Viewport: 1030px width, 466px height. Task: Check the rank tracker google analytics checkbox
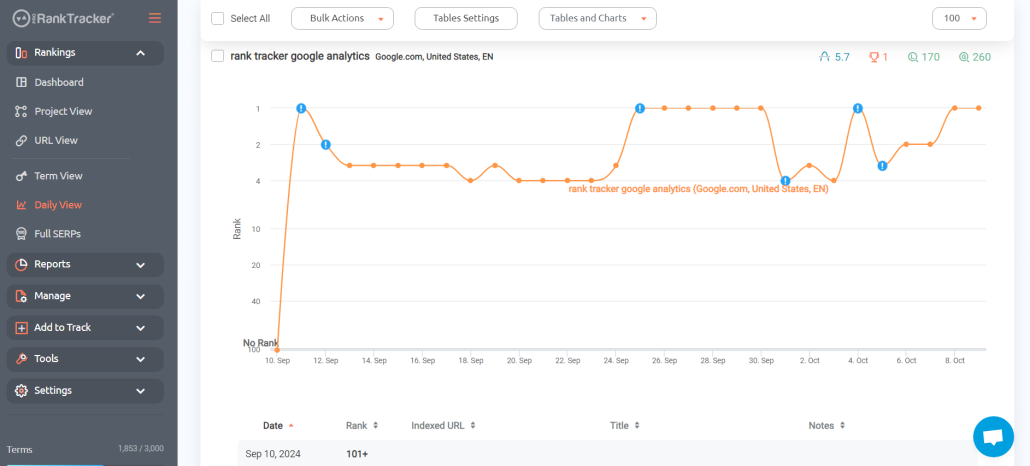tap(217, 56)
